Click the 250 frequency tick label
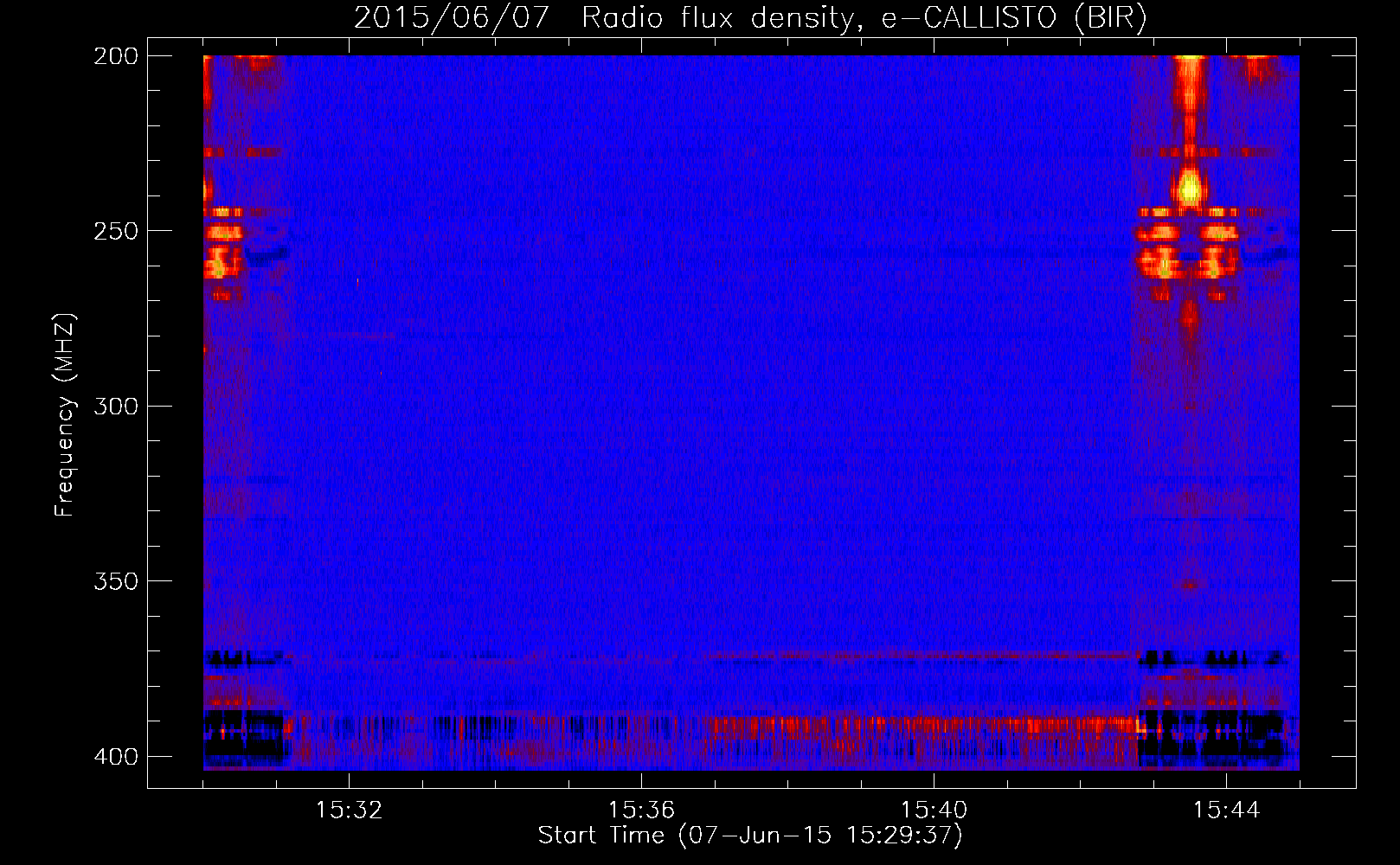This screenshot has height=865, width=1400. point(115,231)
